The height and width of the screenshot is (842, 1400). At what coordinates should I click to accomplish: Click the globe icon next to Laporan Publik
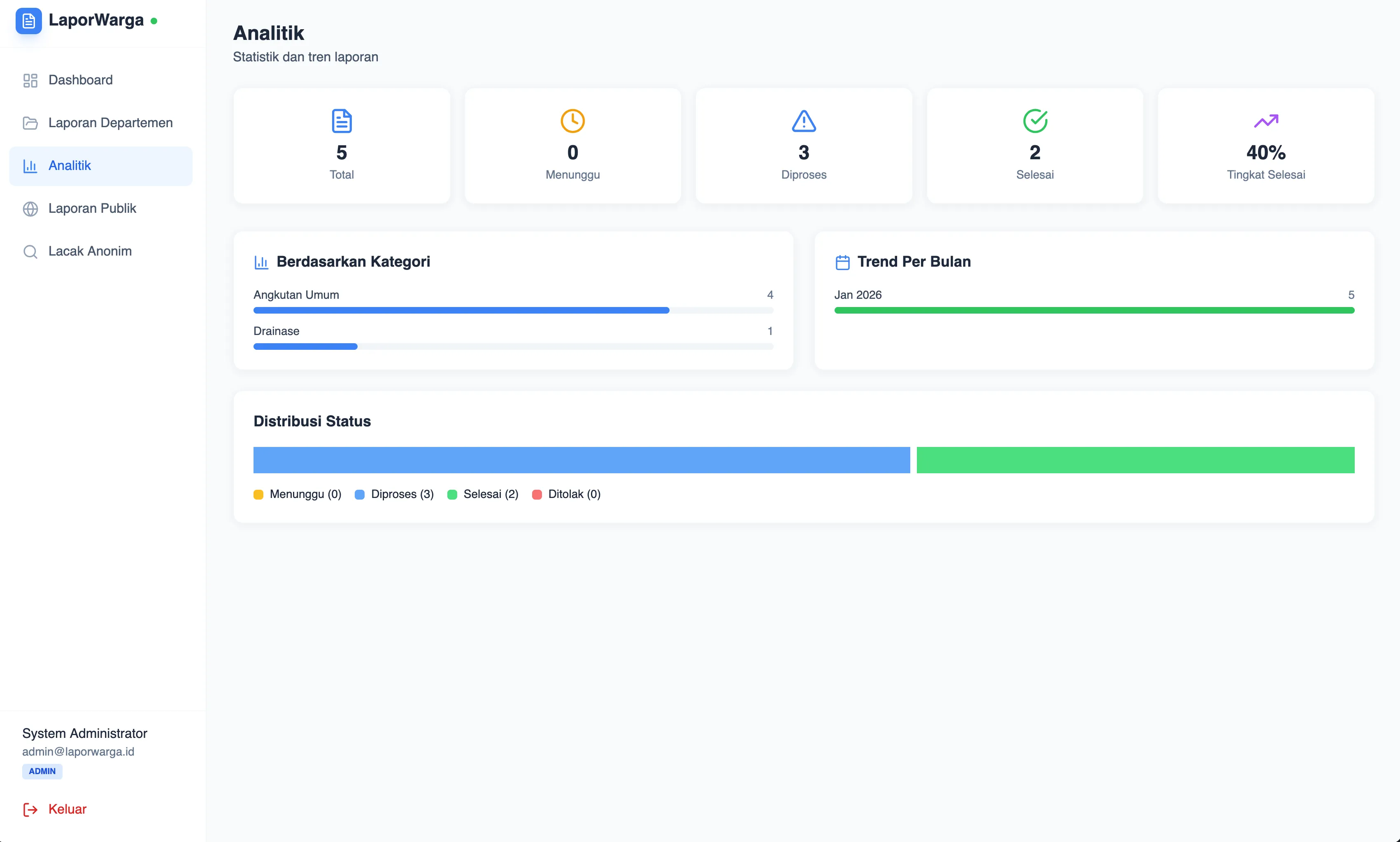coord(30,208)
